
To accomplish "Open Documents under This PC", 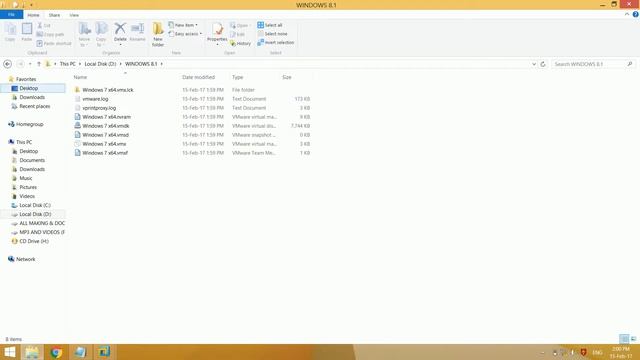I will coord(32,160).
